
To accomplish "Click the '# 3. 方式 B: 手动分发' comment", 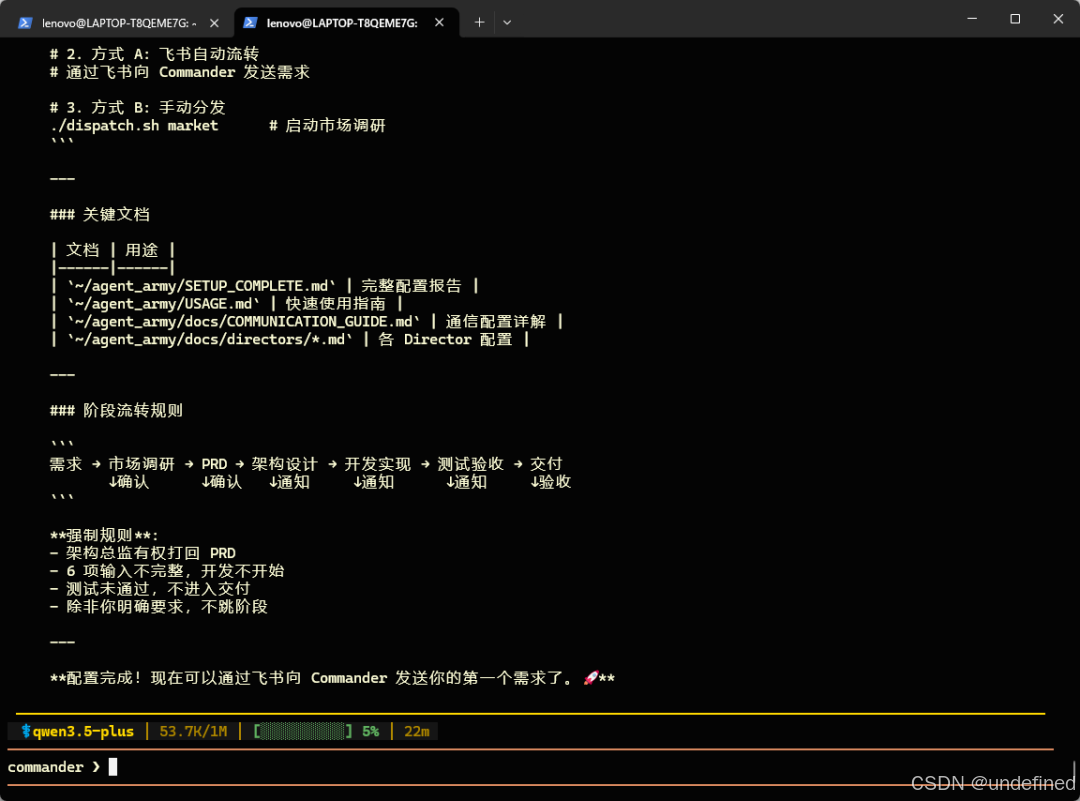I will pyautogui.click(x=138, y=107).
